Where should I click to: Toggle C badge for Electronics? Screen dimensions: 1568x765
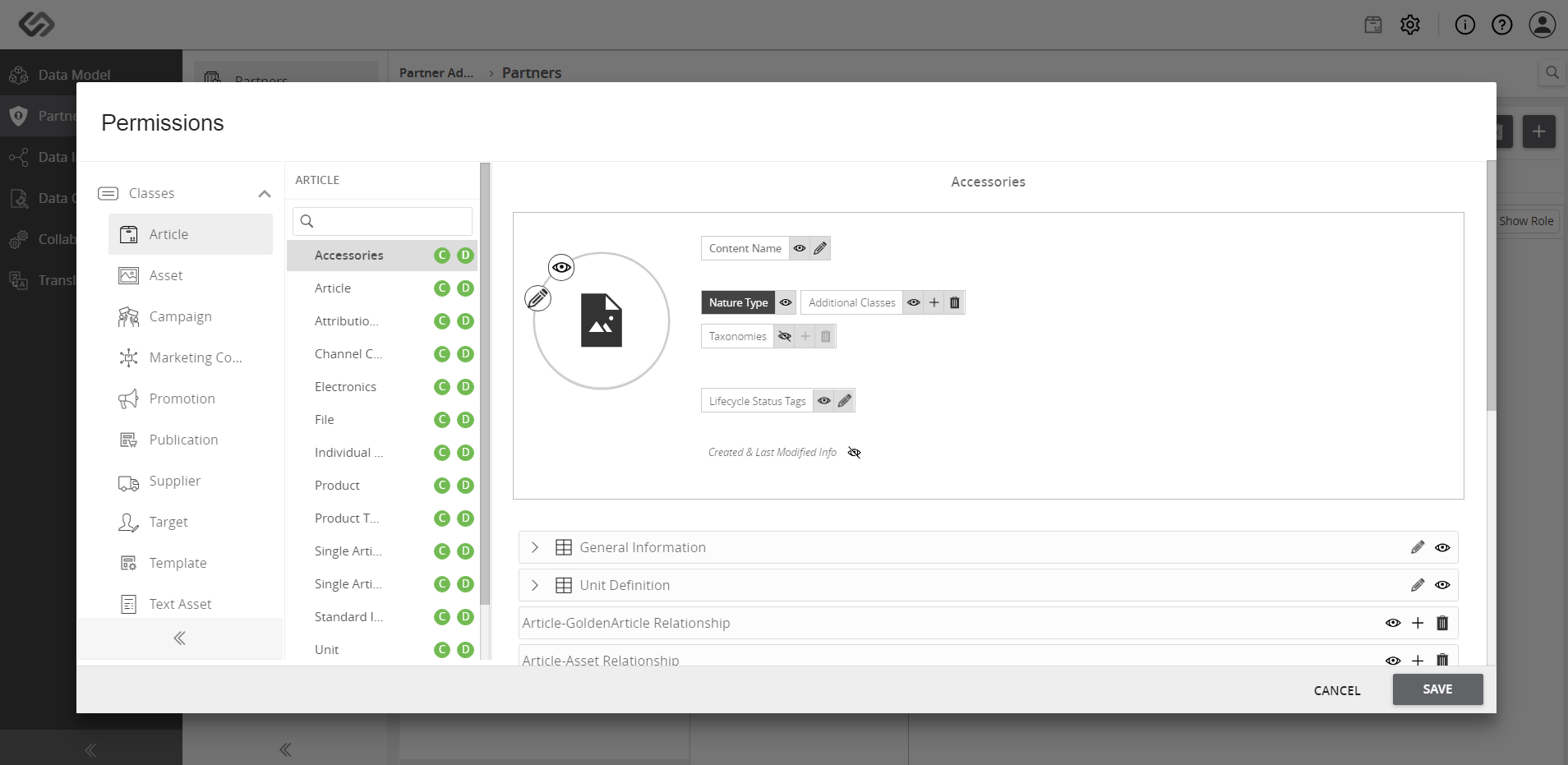(x=442, y=387)
